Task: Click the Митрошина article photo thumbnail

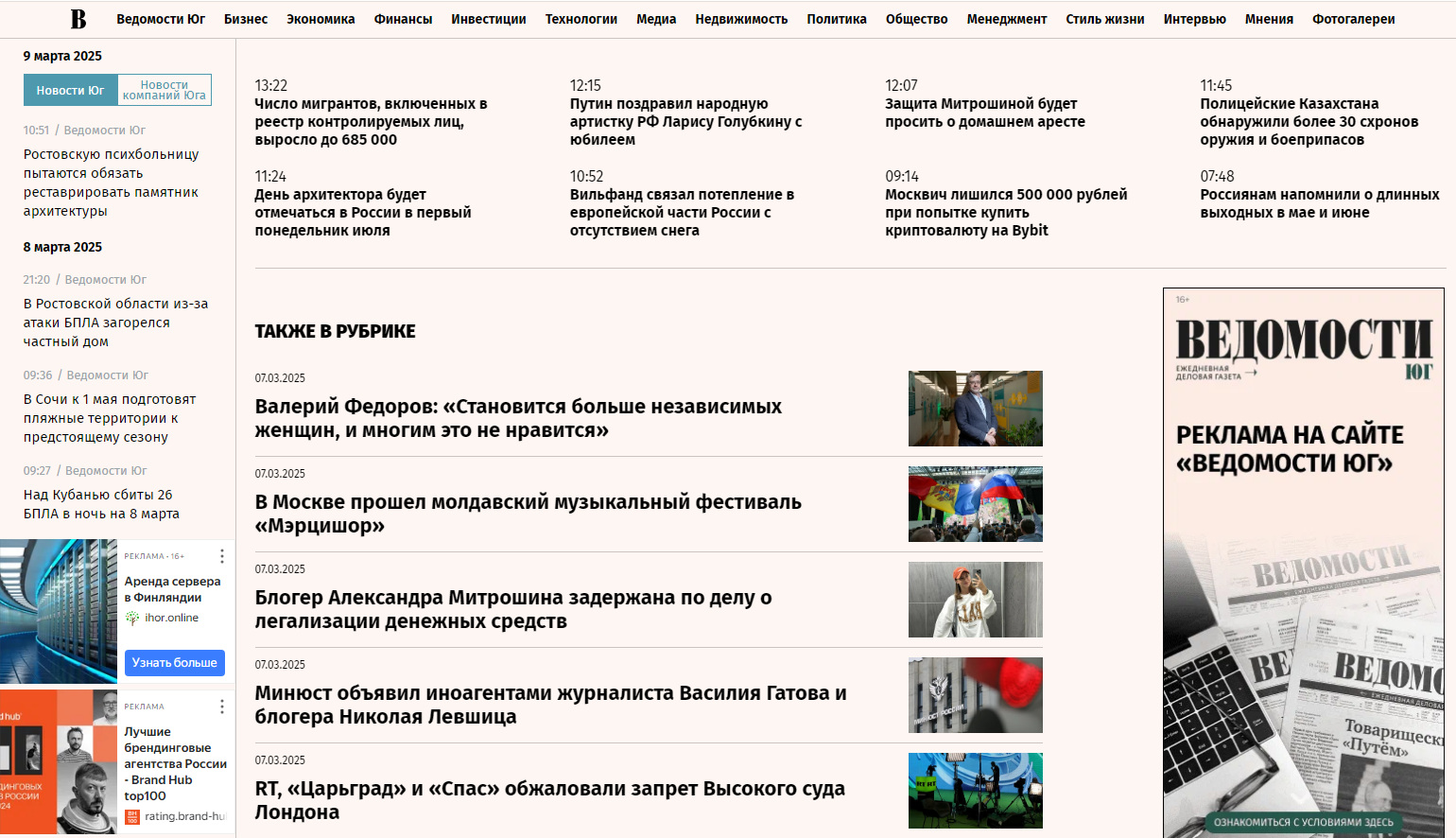Action: click(976, 600)
